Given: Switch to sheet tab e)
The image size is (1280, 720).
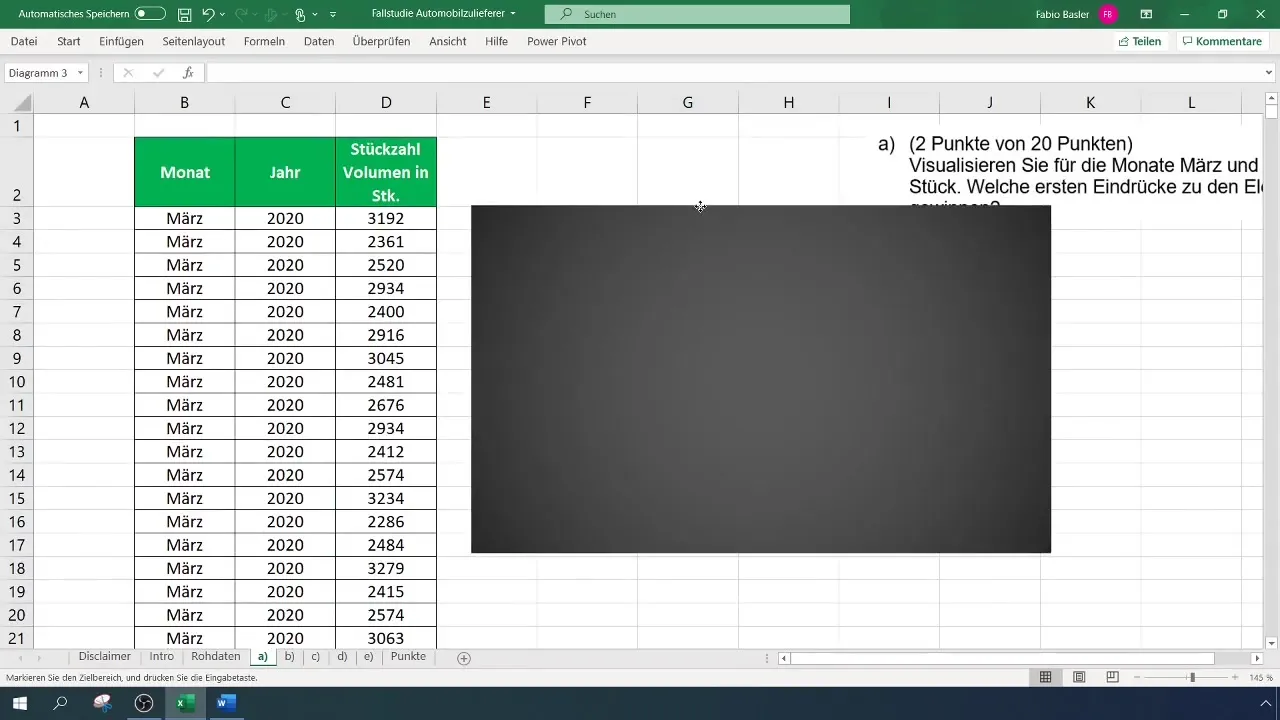Looking at the screenshot, I should click(369, 657).
